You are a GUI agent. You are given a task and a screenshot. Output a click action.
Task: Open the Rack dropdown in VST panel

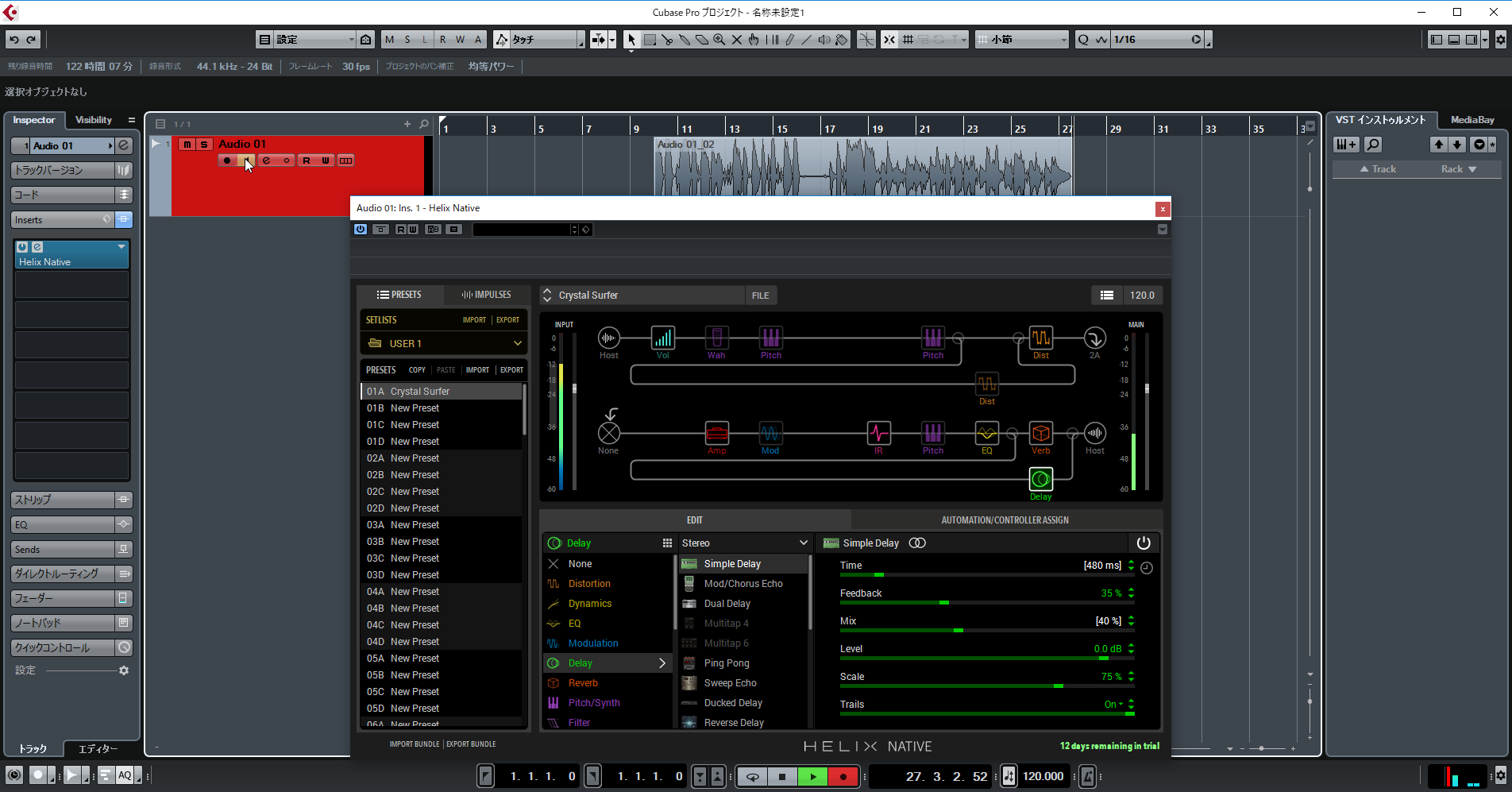[1458, 169]
